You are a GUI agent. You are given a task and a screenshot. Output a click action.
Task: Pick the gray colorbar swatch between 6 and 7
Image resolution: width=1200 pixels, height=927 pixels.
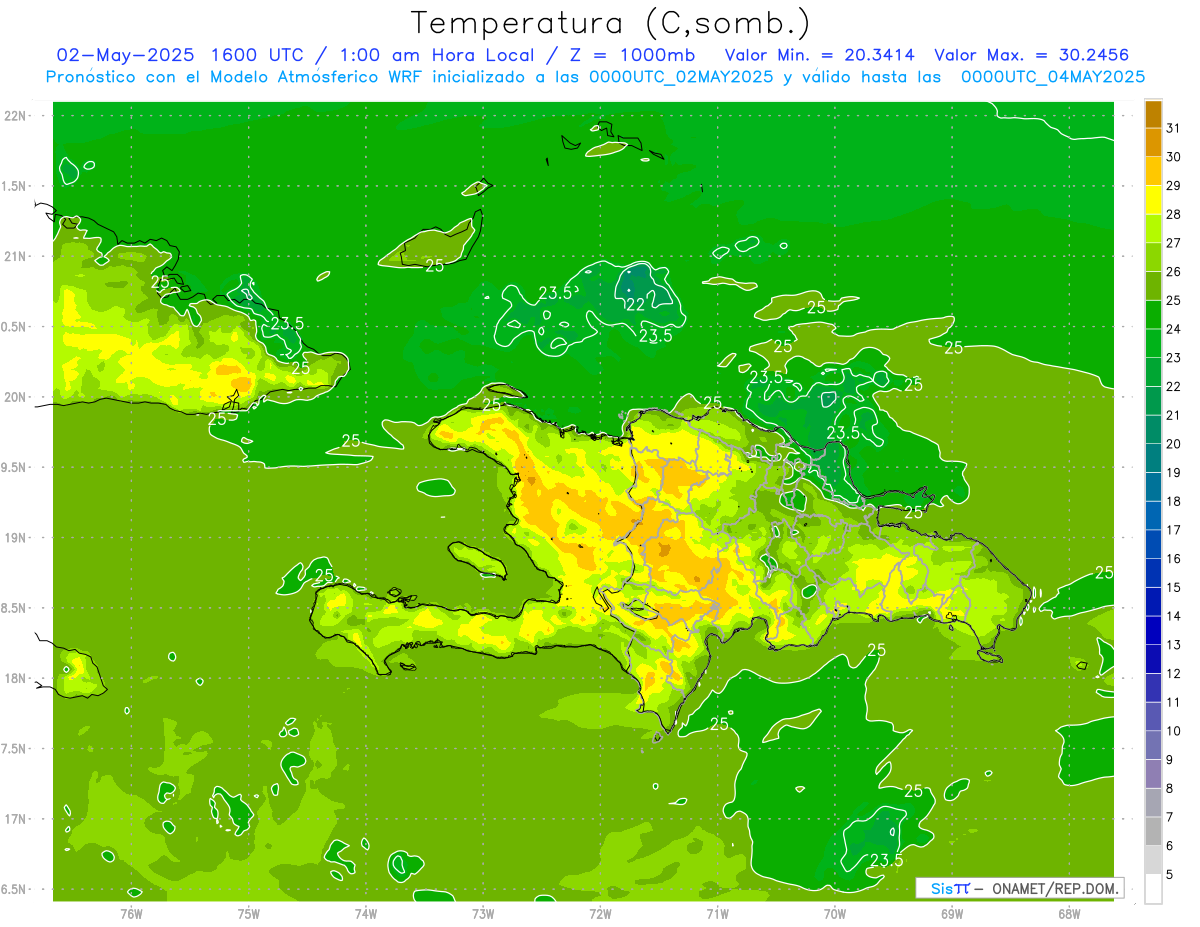tap(1153, 832)
